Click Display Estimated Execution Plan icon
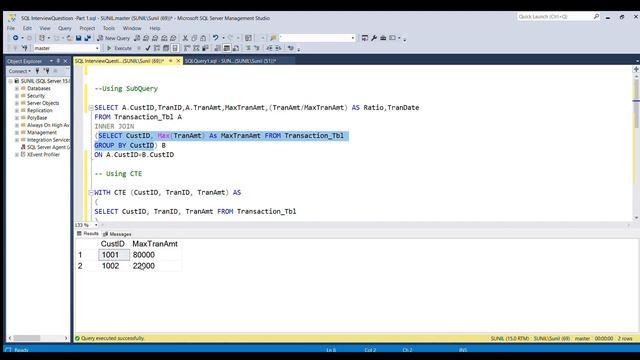The image size is (640, 360). 157,48
